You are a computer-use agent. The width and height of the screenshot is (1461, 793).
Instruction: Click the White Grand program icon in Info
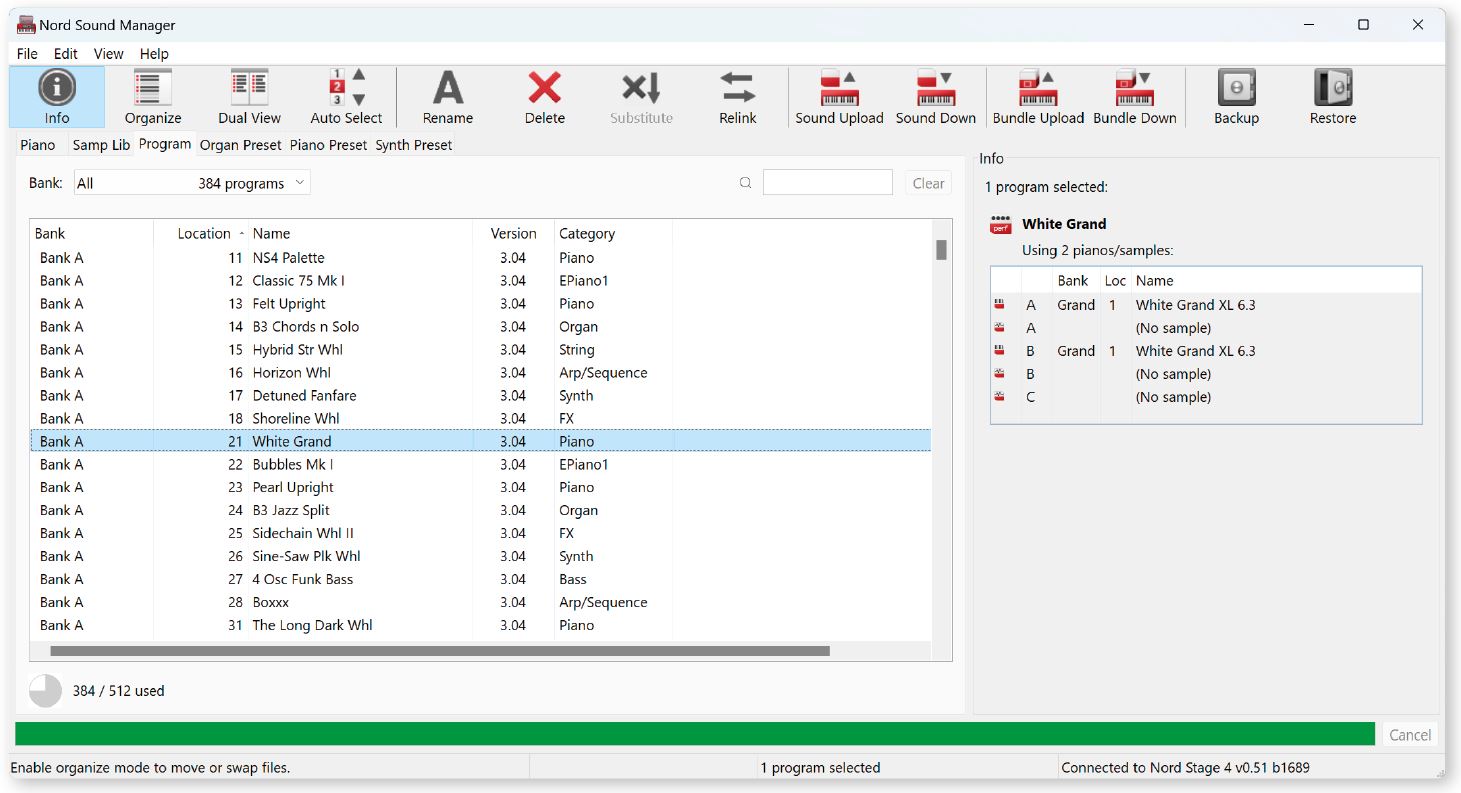coord(1001,225)
